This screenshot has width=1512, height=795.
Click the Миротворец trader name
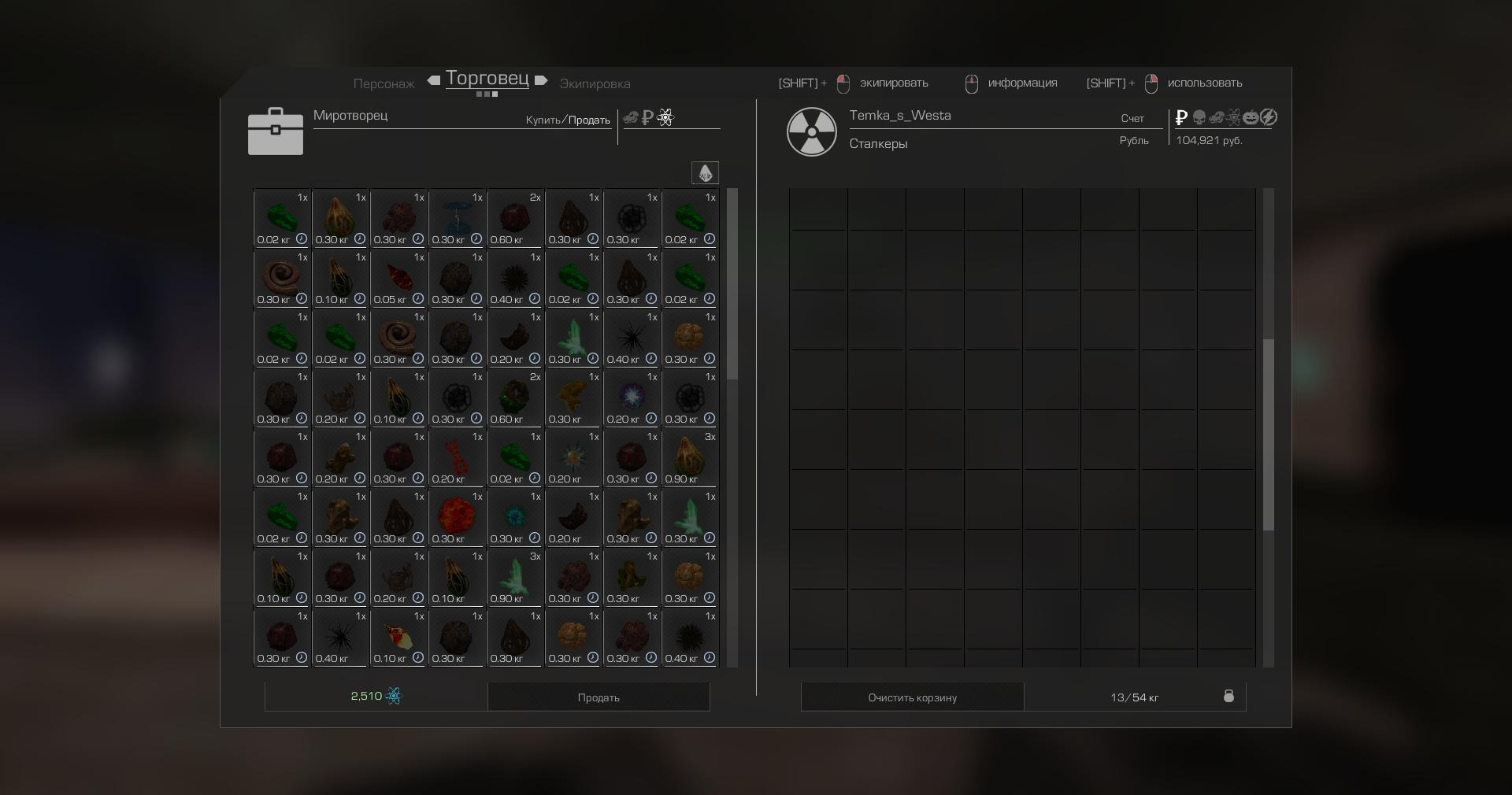pos(350,116)
